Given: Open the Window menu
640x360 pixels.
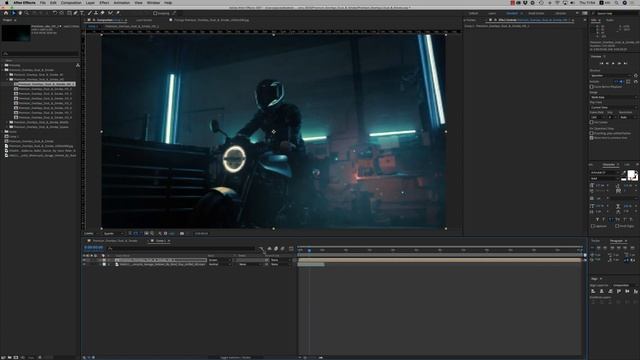Looking at the screenshot, I should (x=153, y=2).
